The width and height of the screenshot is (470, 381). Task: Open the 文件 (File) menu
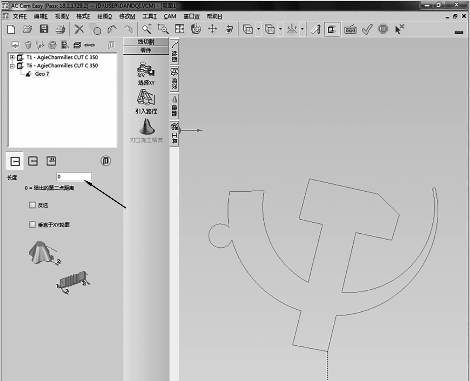[x=20, y=16]
